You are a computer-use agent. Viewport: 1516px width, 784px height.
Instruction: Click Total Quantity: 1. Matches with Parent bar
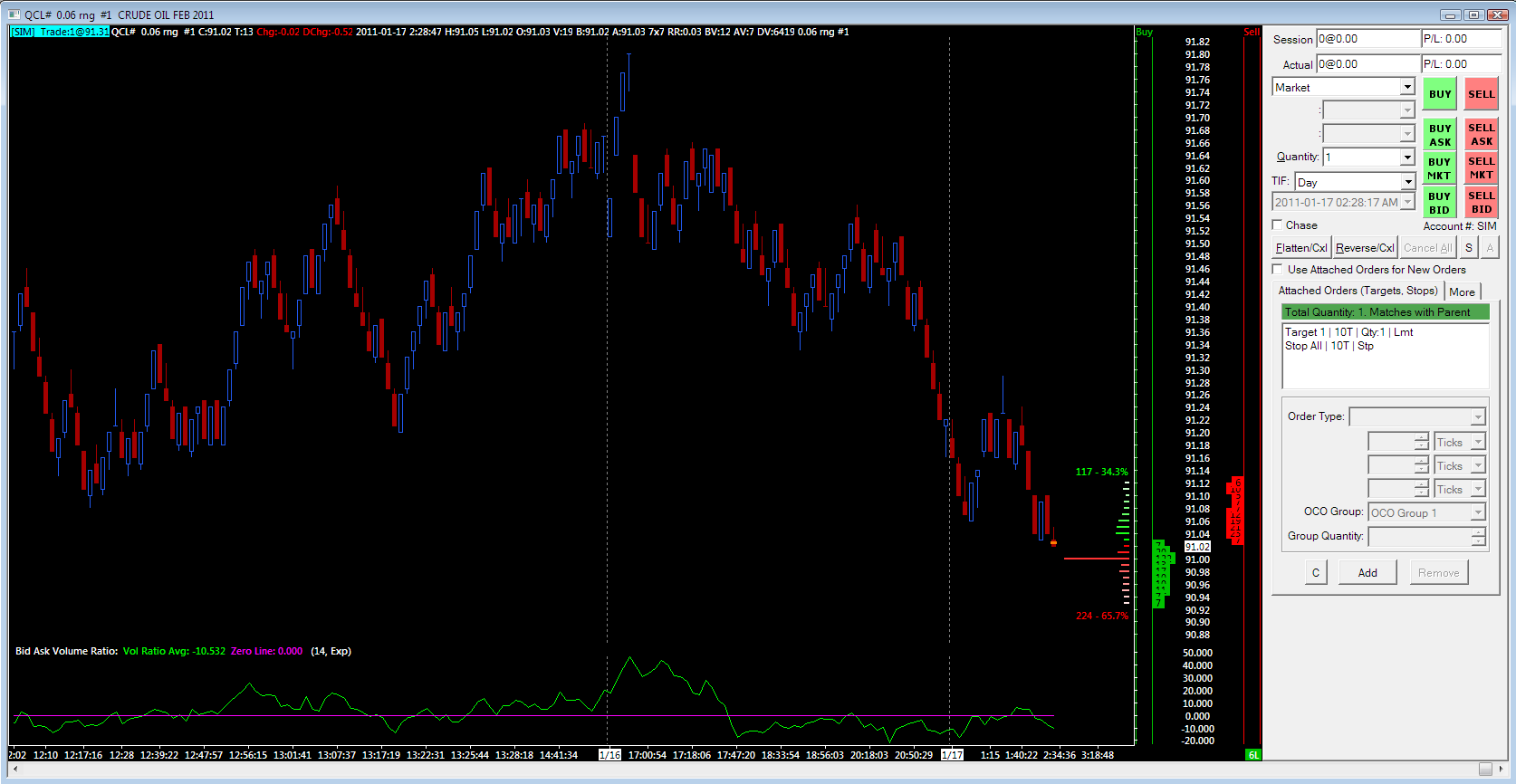tap(1386, 312)
